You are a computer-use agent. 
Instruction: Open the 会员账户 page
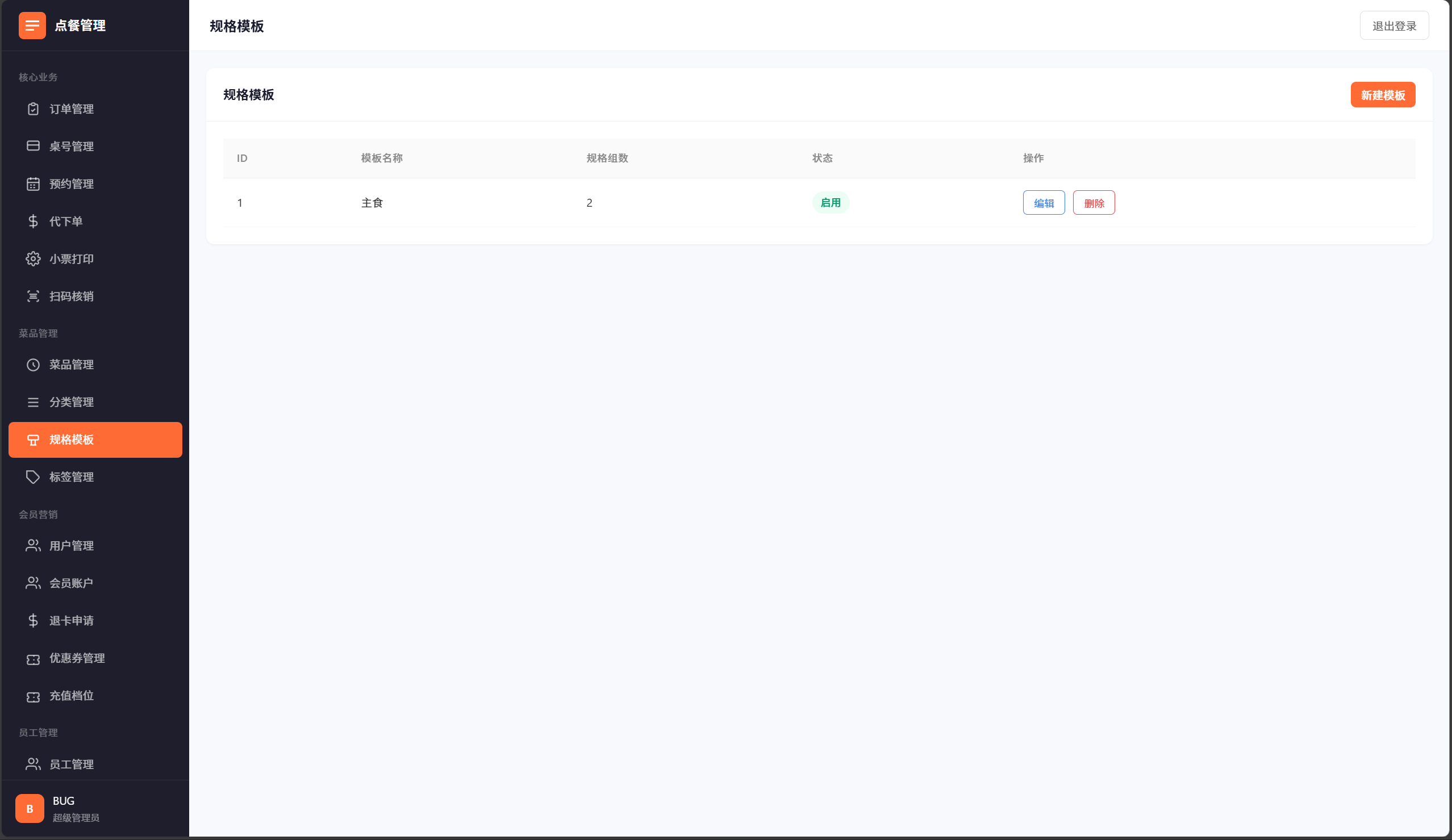72,583
